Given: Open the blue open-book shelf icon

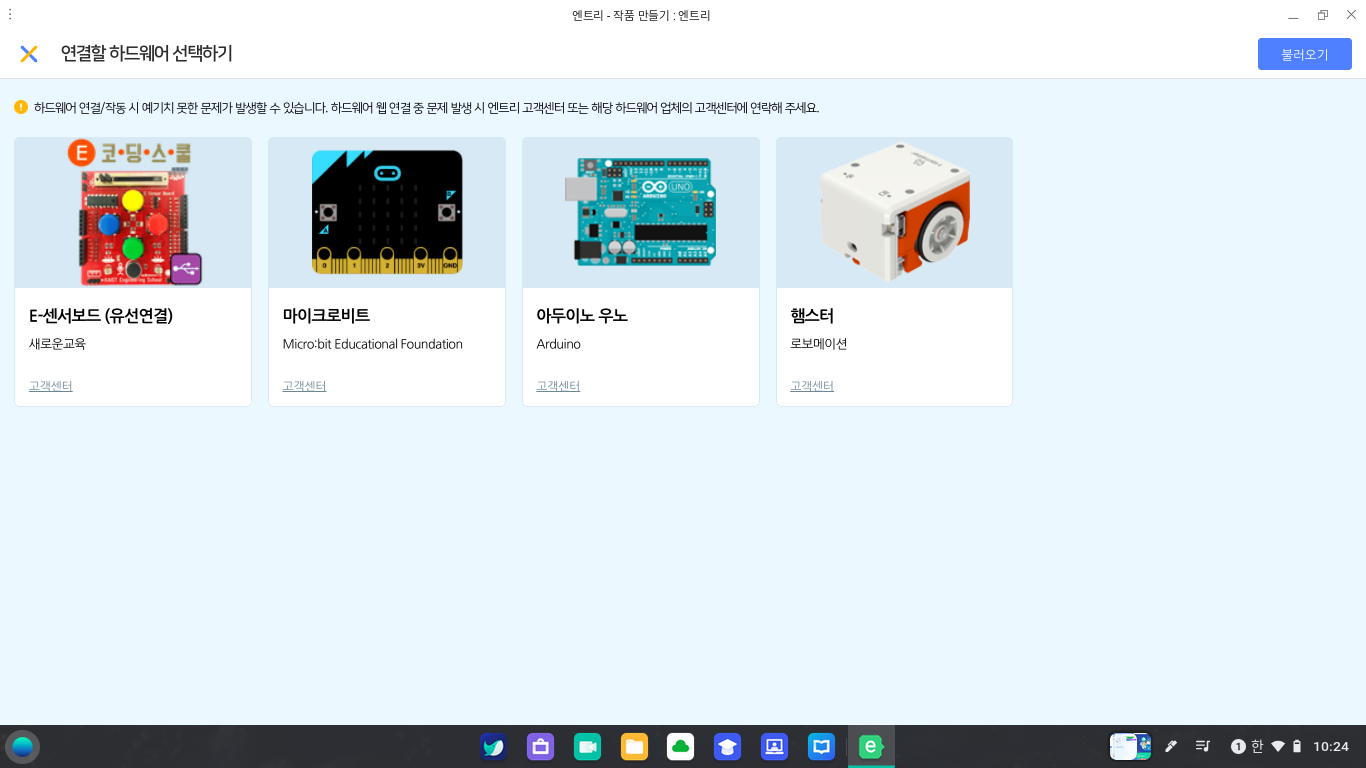Looking at the screenshot, I should [x=821, y=747].
